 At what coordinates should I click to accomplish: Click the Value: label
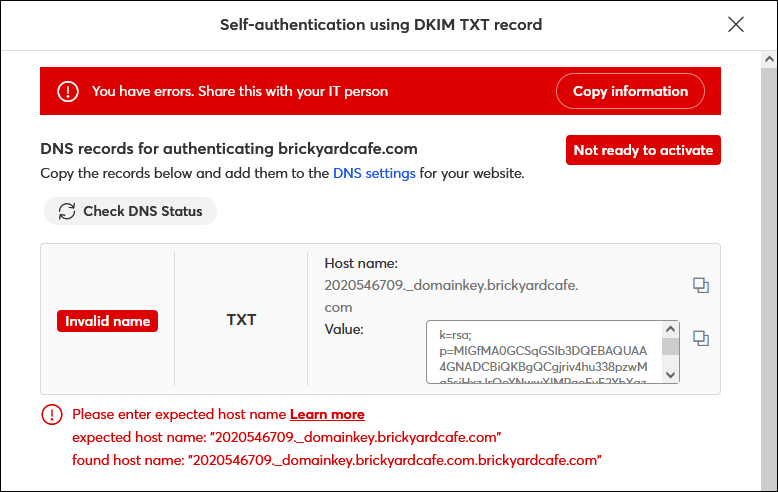(344, 329)
